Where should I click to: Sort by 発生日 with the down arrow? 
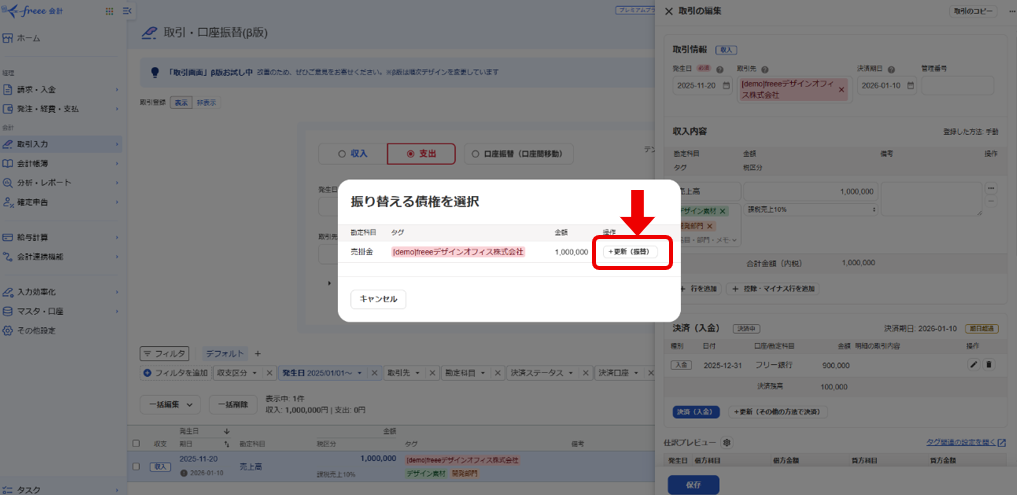click(x=226, y=431)
